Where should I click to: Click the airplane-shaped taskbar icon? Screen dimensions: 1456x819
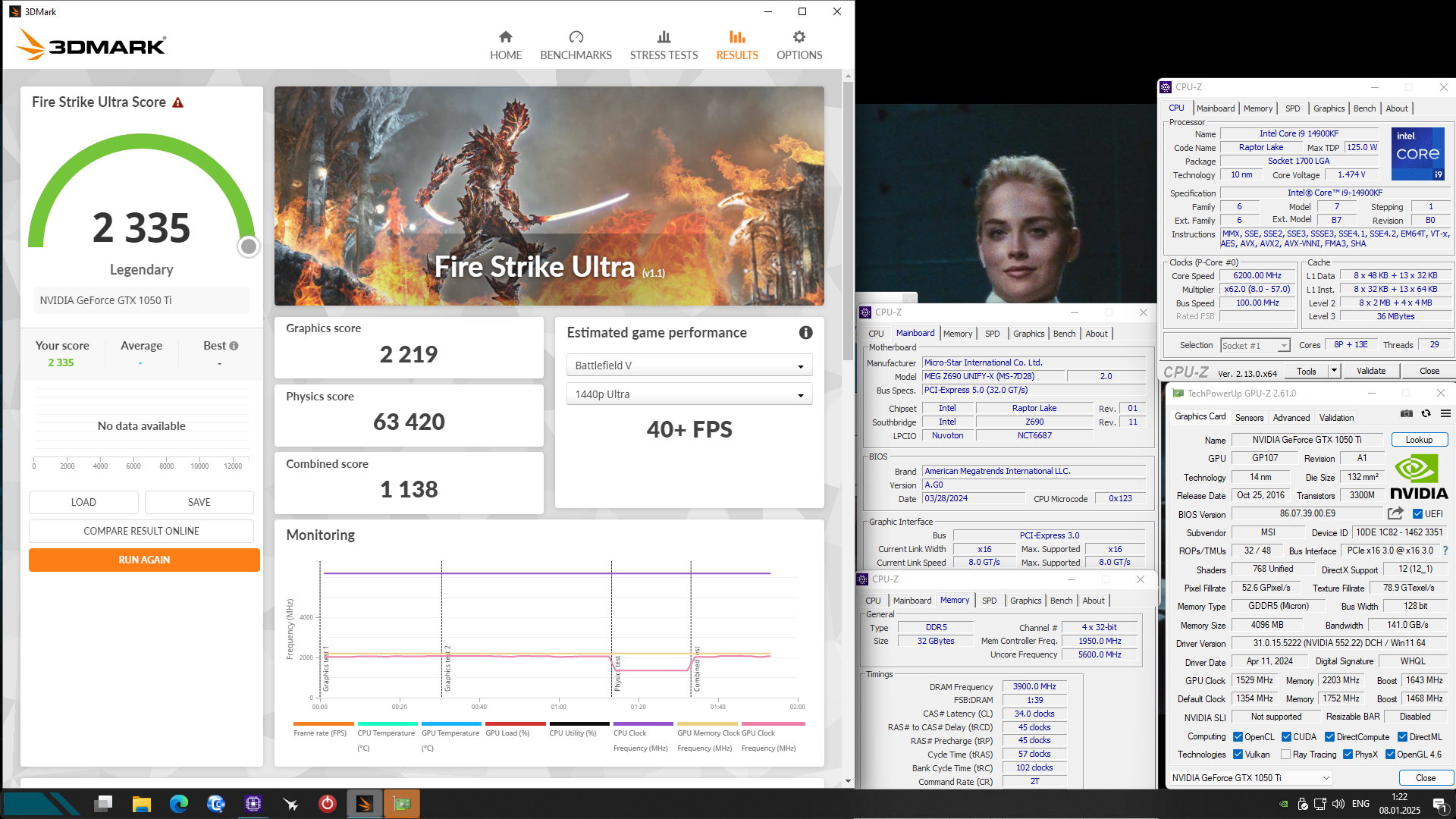tap(290, 803)
